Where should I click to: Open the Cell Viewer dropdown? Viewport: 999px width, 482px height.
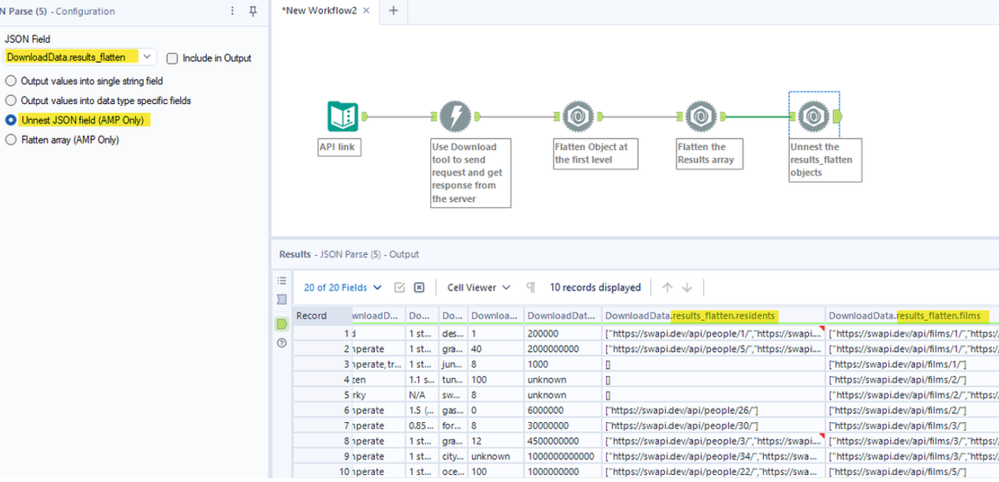pos(479,288)
